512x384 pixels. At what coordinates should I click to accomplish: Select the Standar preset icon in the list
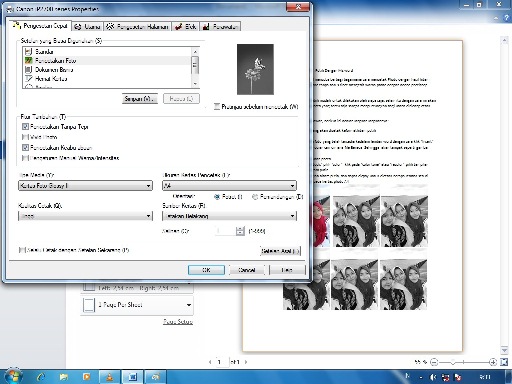[29, 51]
